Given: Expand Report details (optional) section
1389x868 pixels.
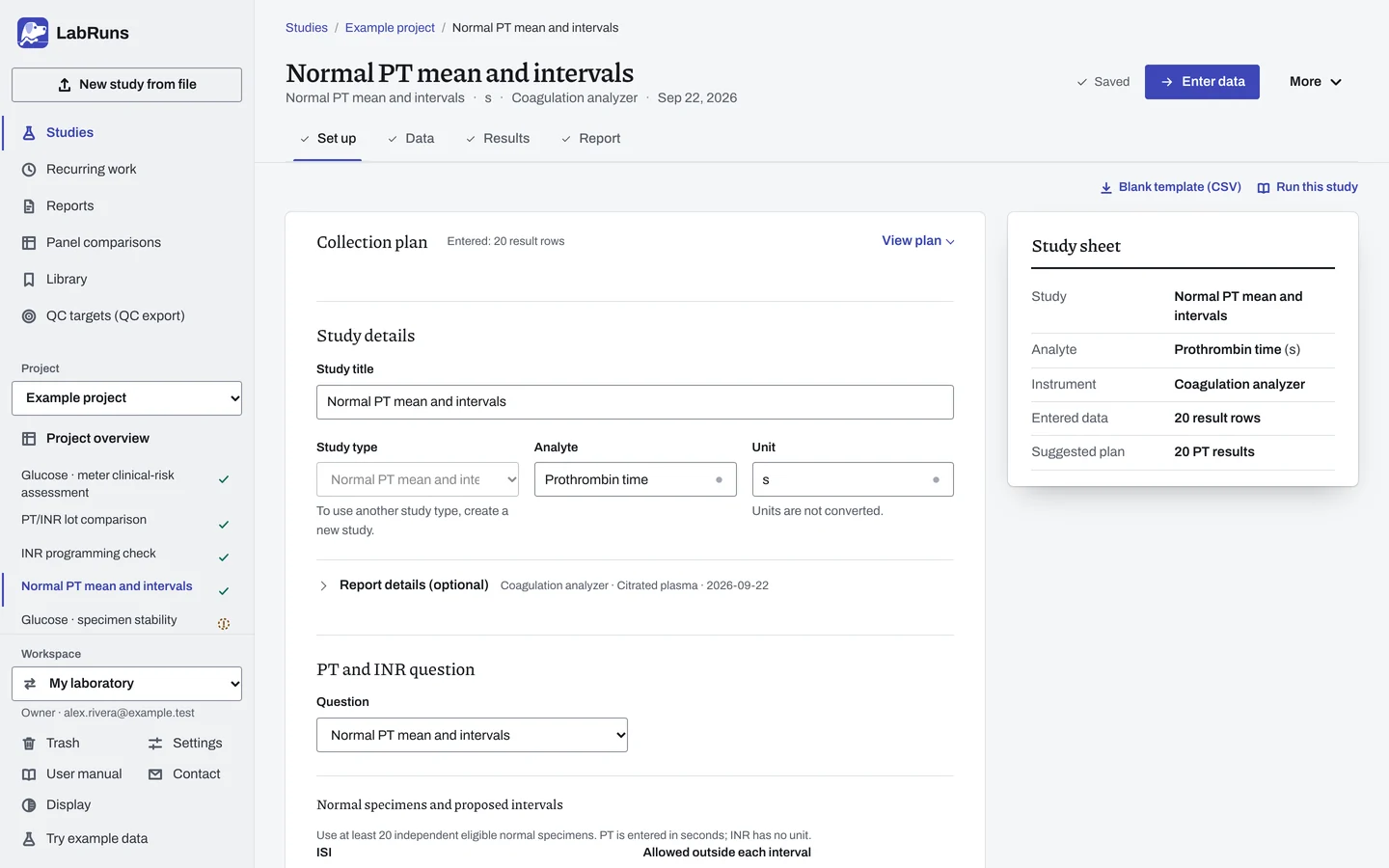Looking at the screenshot, I should coord(414,585).
